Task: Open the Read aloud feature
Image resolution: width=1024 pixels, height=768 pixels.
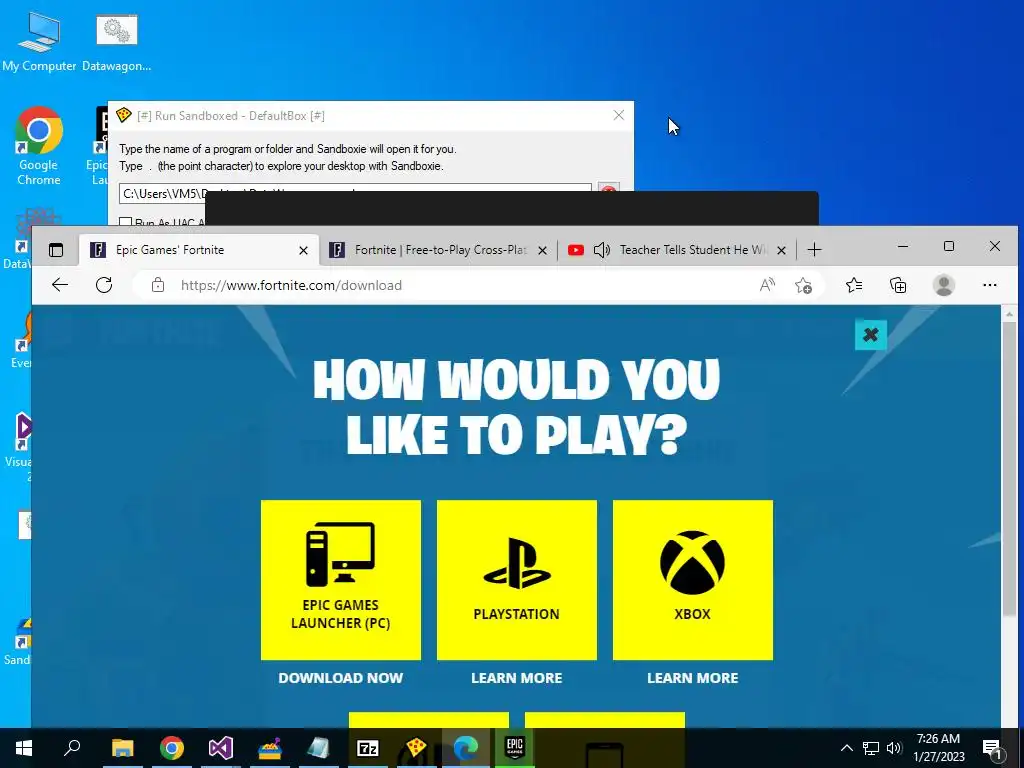Action: click(767, 285)
